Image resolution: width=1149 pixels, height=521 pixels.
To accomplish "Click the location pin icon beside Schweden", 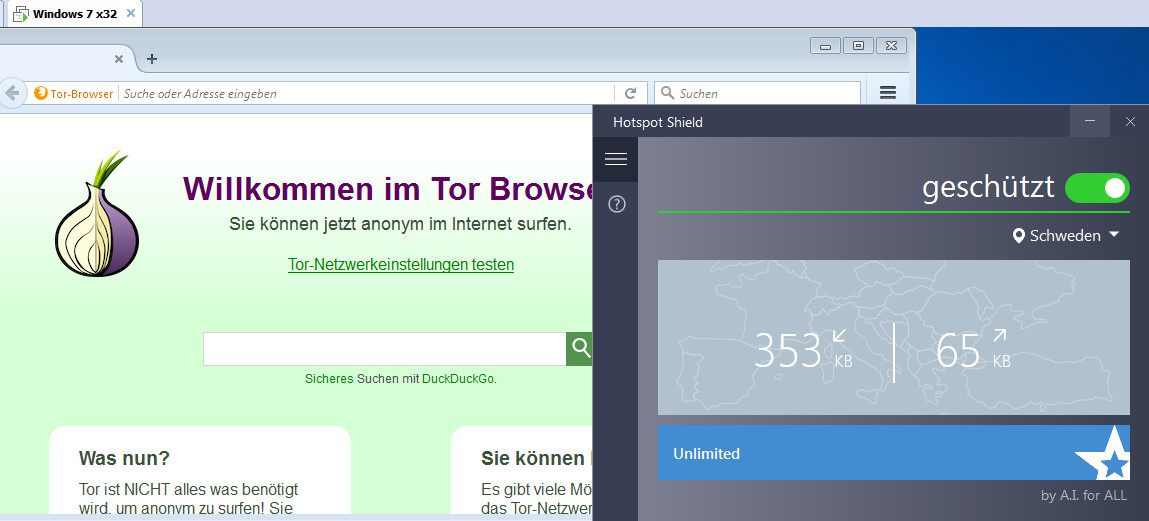I will tap(1018, 236).
